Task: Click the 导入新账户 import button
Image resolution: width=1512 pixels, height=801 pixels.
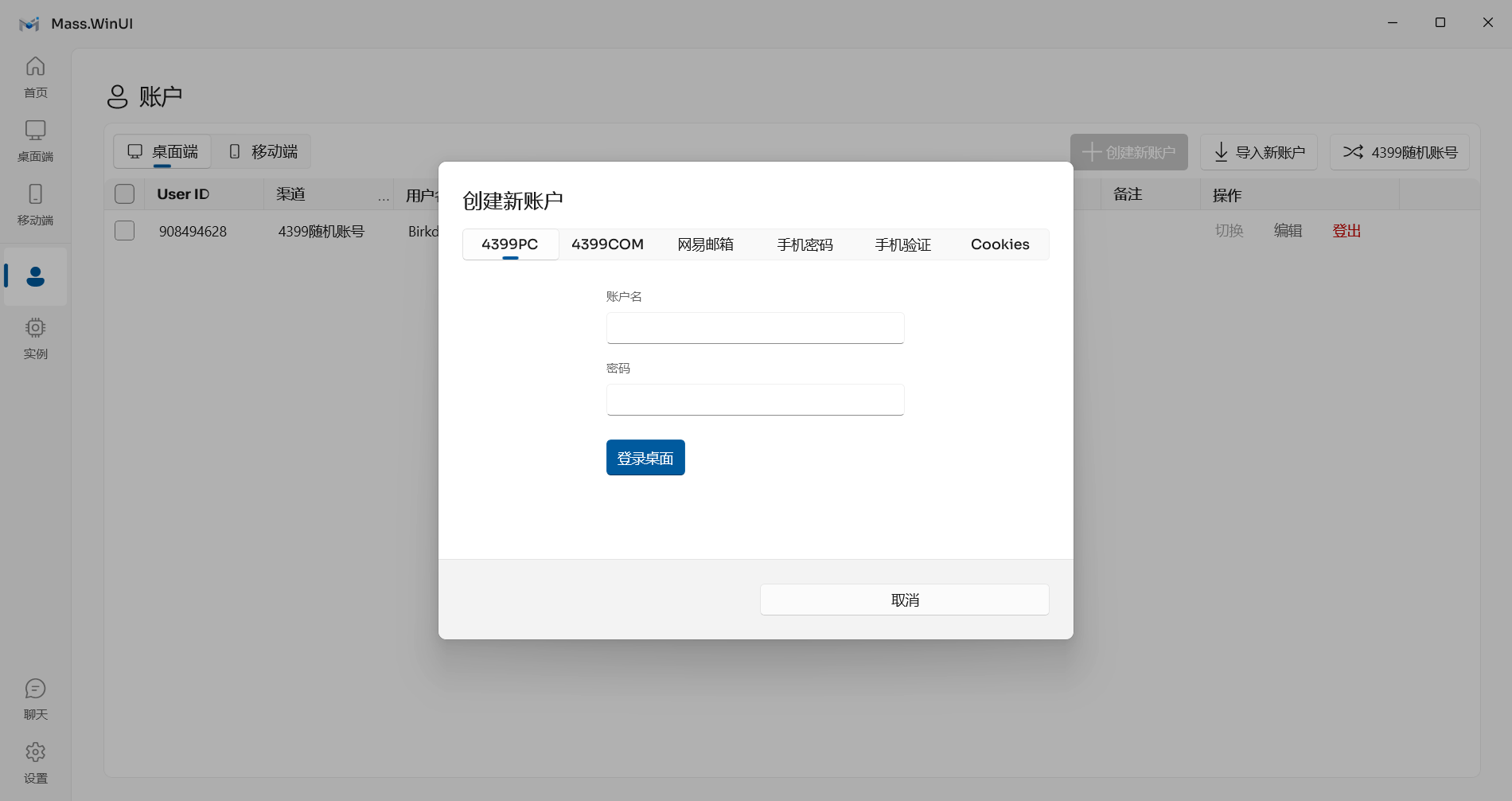Action: point(1259,152)
